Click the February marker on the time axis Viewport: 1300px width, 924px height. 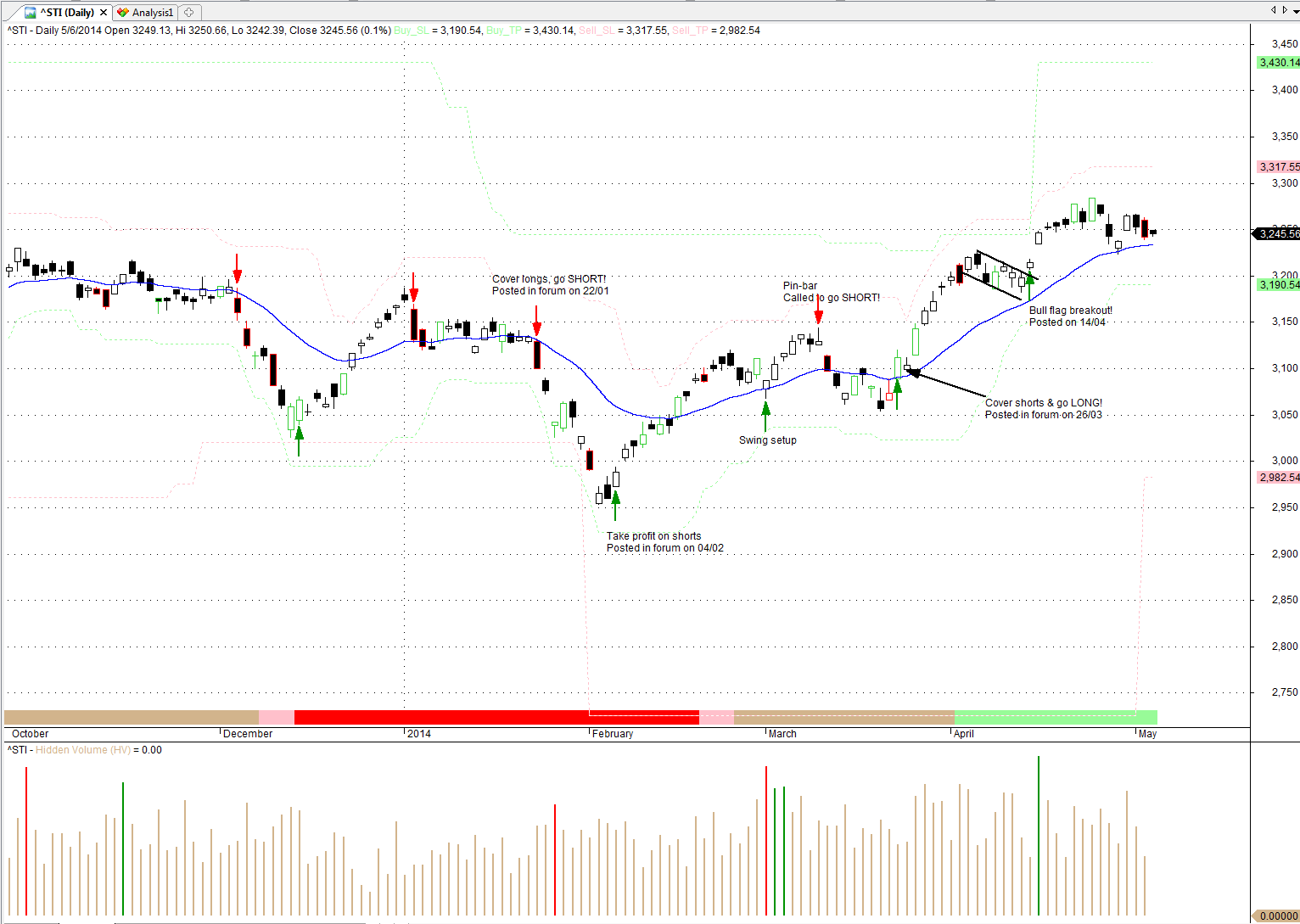point(612,734)
